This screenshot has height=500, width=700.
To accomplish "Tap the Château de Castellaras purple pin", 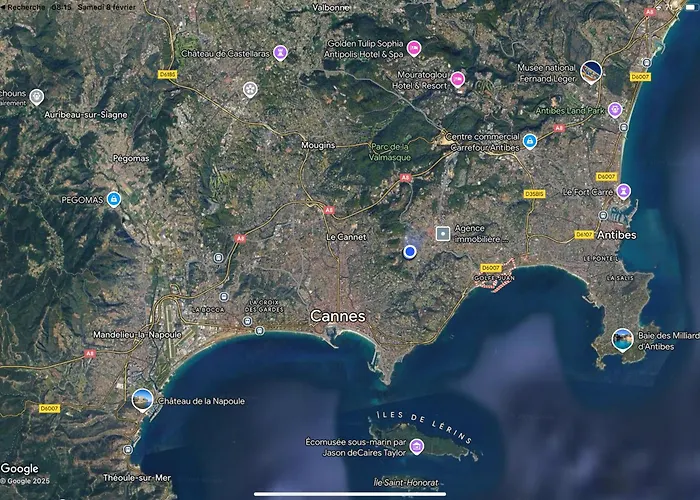I will click(x=280, y=53).
